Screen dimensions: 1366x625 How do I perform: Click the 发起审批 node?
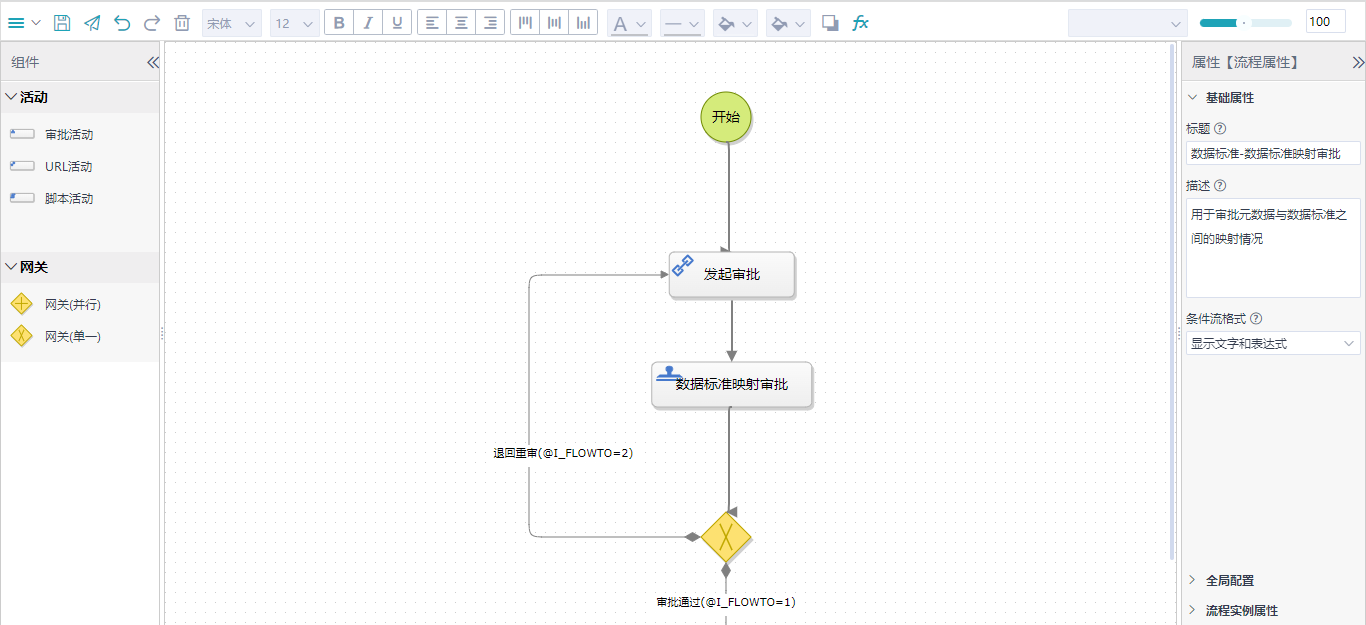click(x=732, y=274)
